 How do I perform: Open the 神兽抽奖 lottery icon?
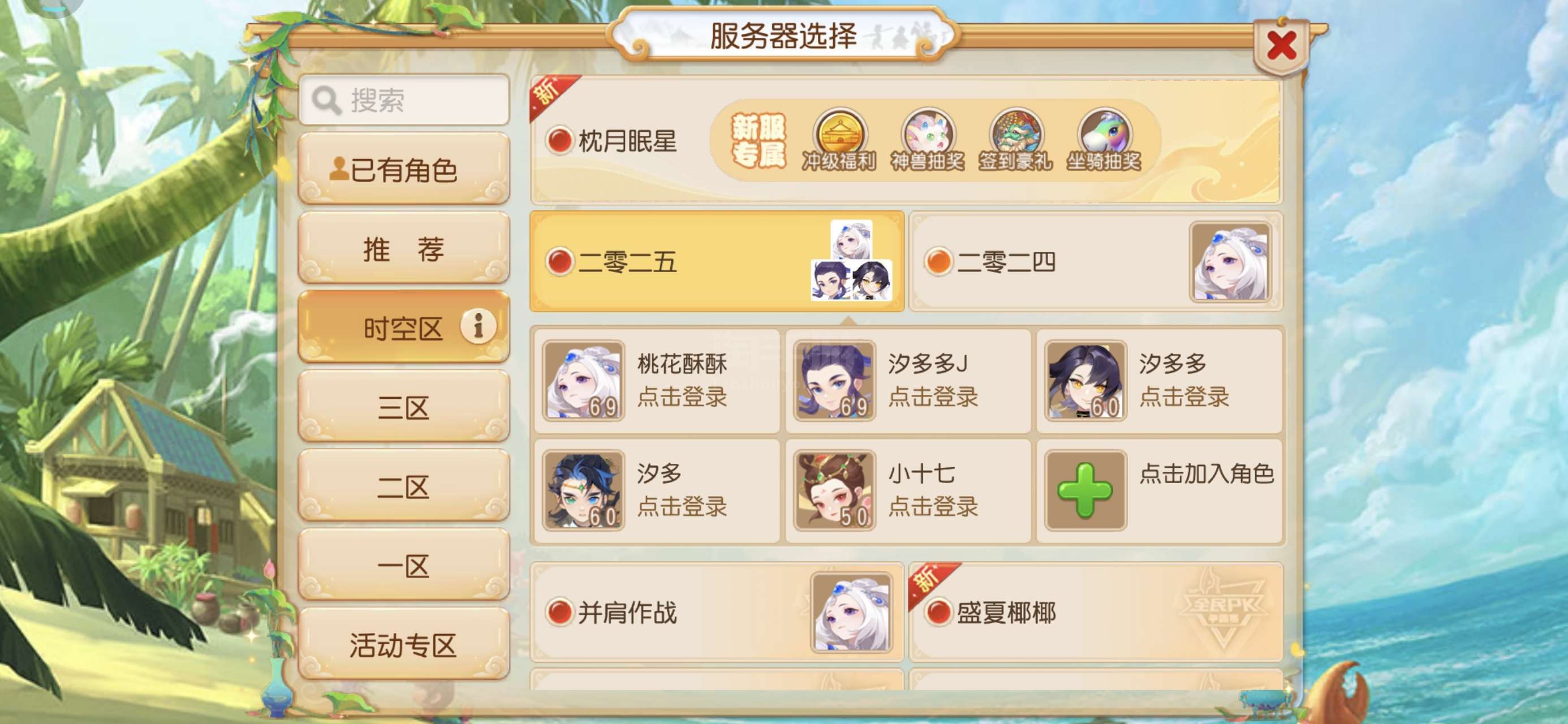[928, 140]
